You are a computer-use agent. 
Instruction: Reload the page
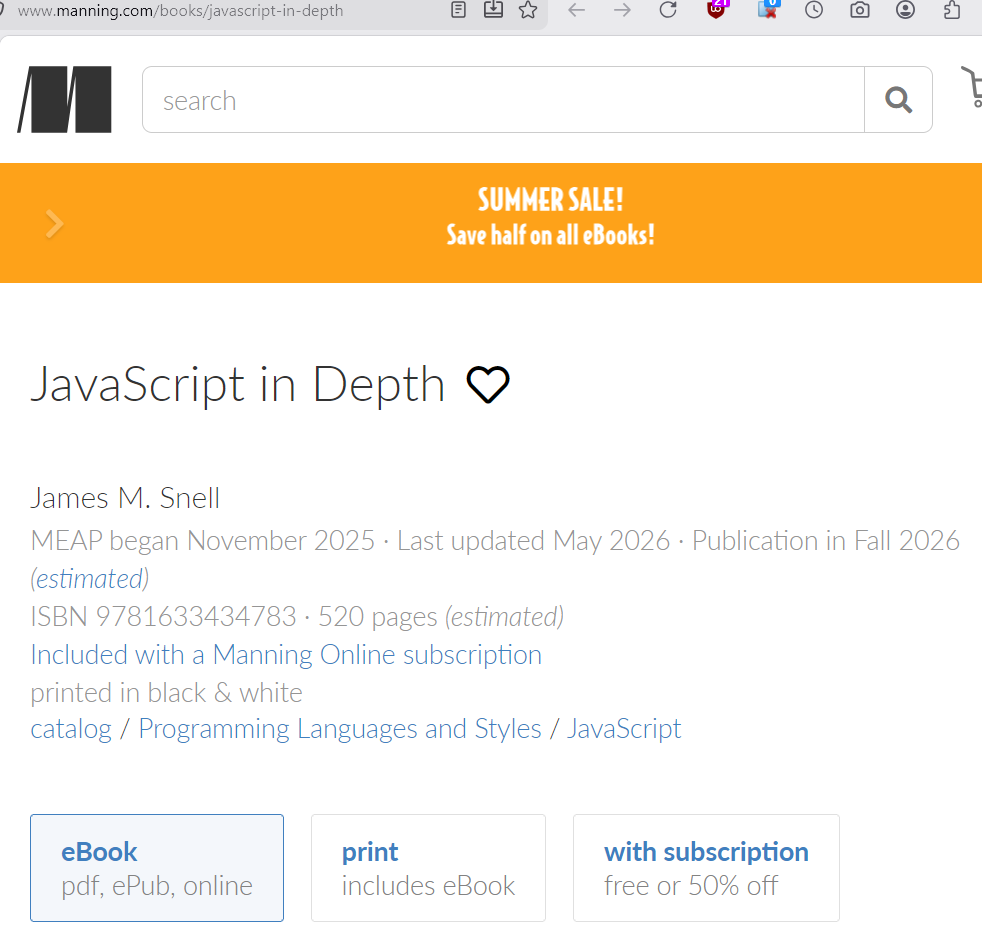pyautogui.click(x=668, y=9)
